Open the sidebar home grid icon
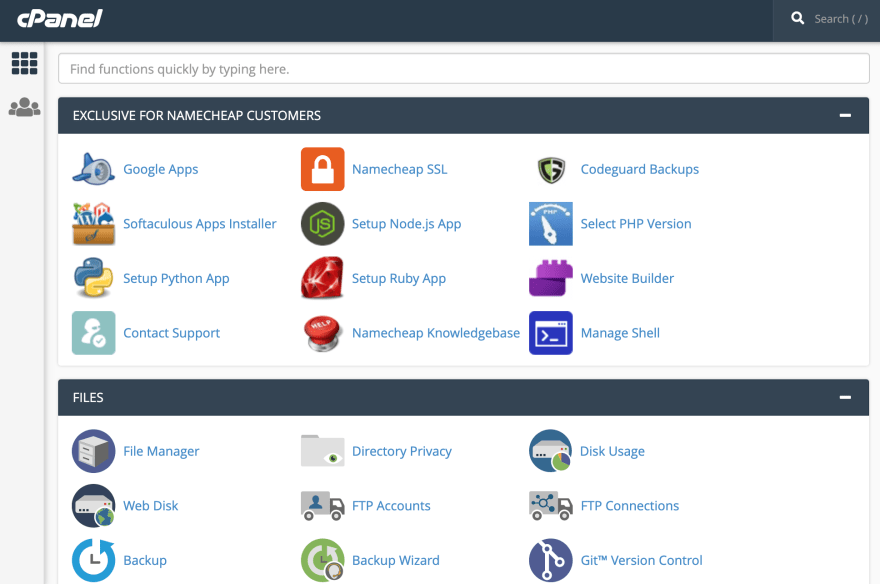This screenshot has width=880, height=584. (24, 63)
